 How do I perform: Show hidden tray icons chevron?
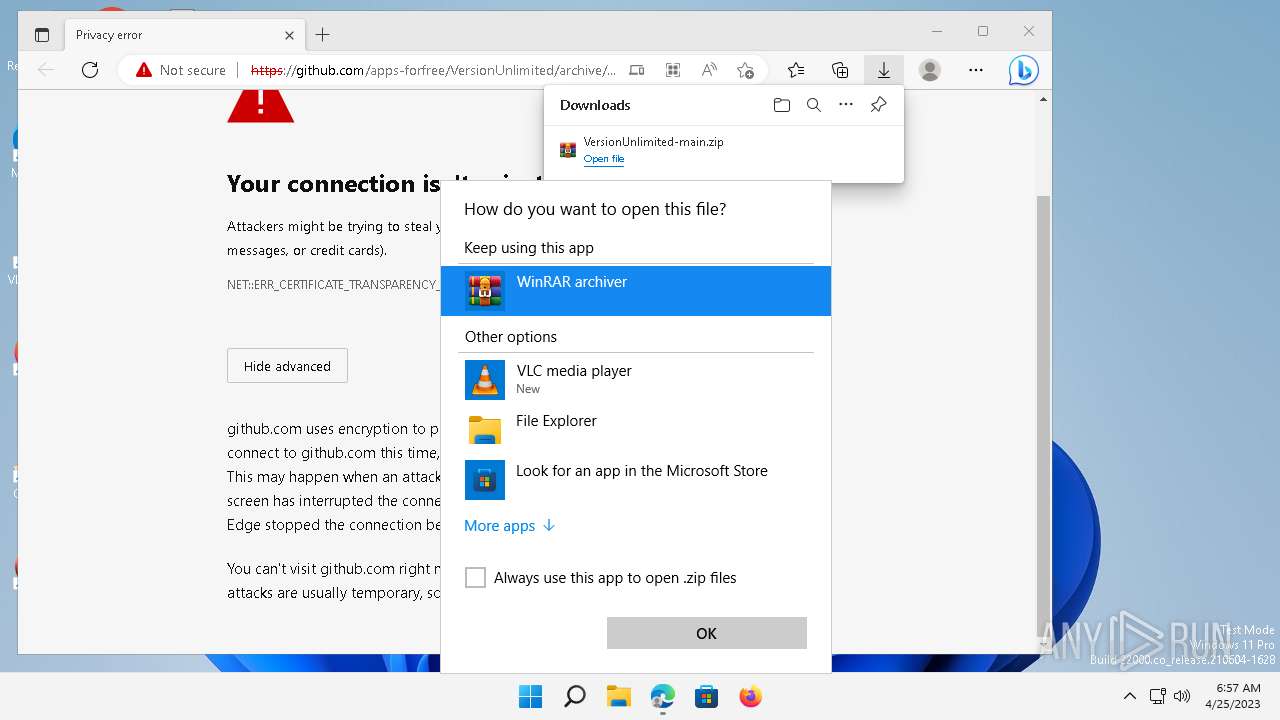point(1130,696)
